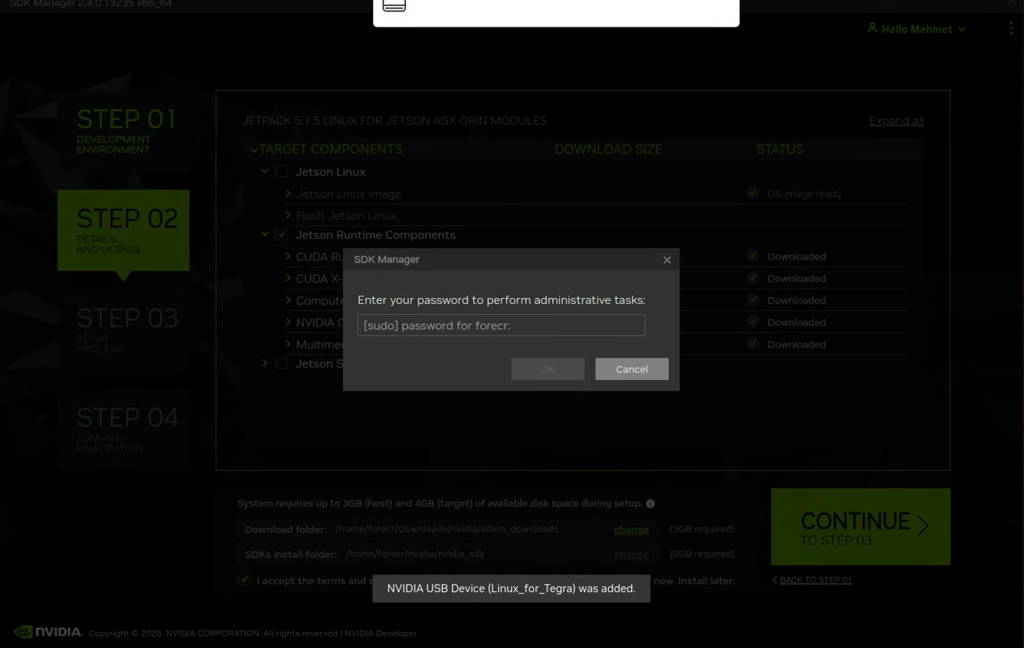Expand the CUDA X row
This screenshot has width=1024, height=648.
288,278
